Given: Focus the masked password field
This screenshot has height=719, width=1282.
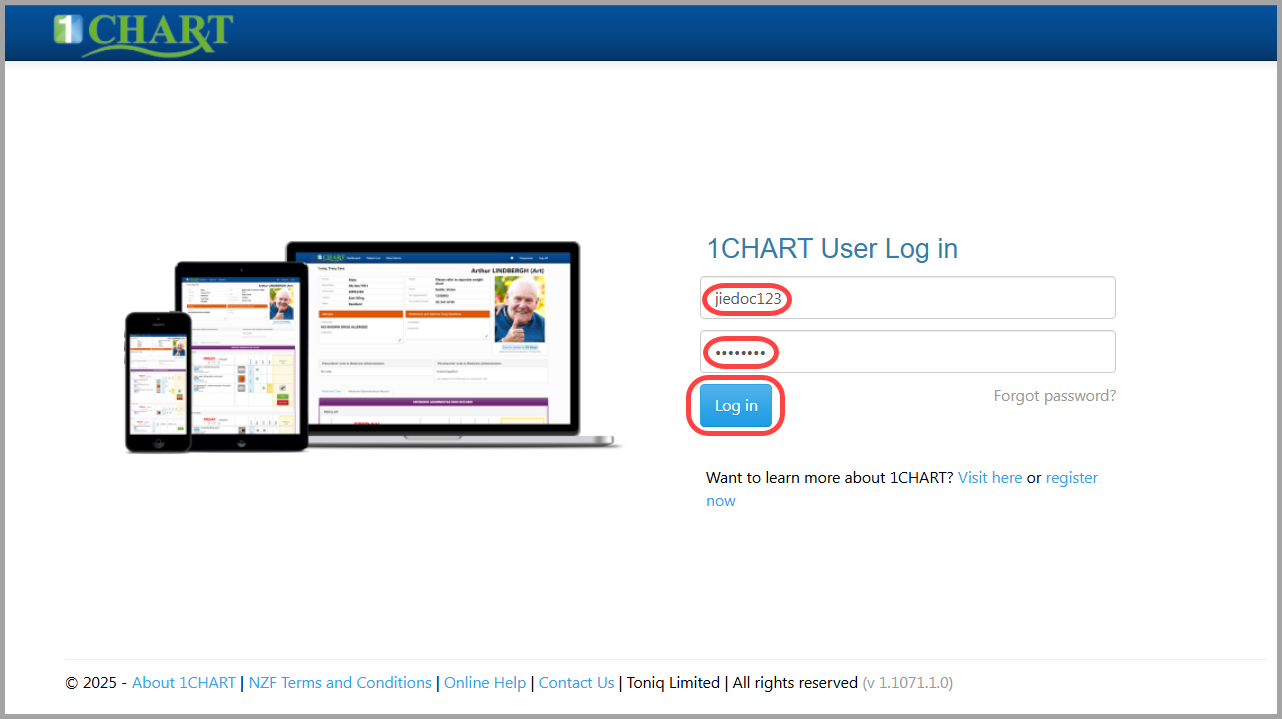Looking at the screenshot, I should (x=907, y=352).
